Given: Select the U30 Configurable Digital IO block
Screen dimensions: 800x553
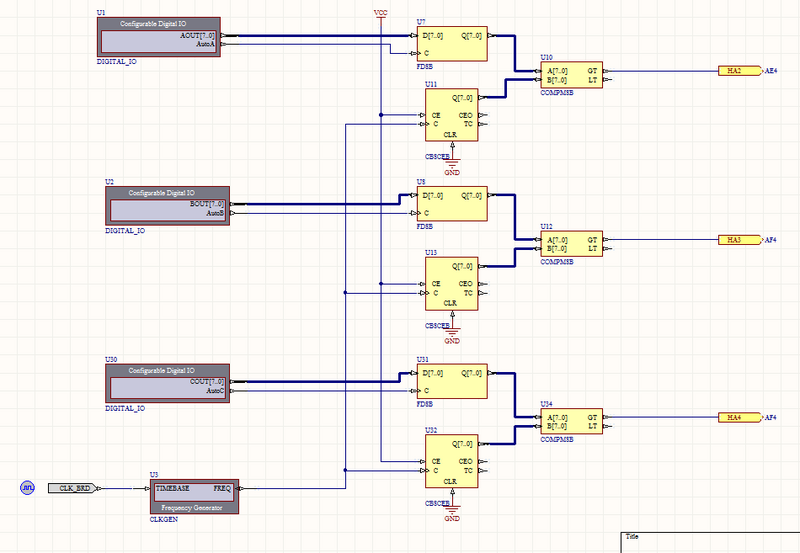Looking at the screenshot, I should (167, 384).
